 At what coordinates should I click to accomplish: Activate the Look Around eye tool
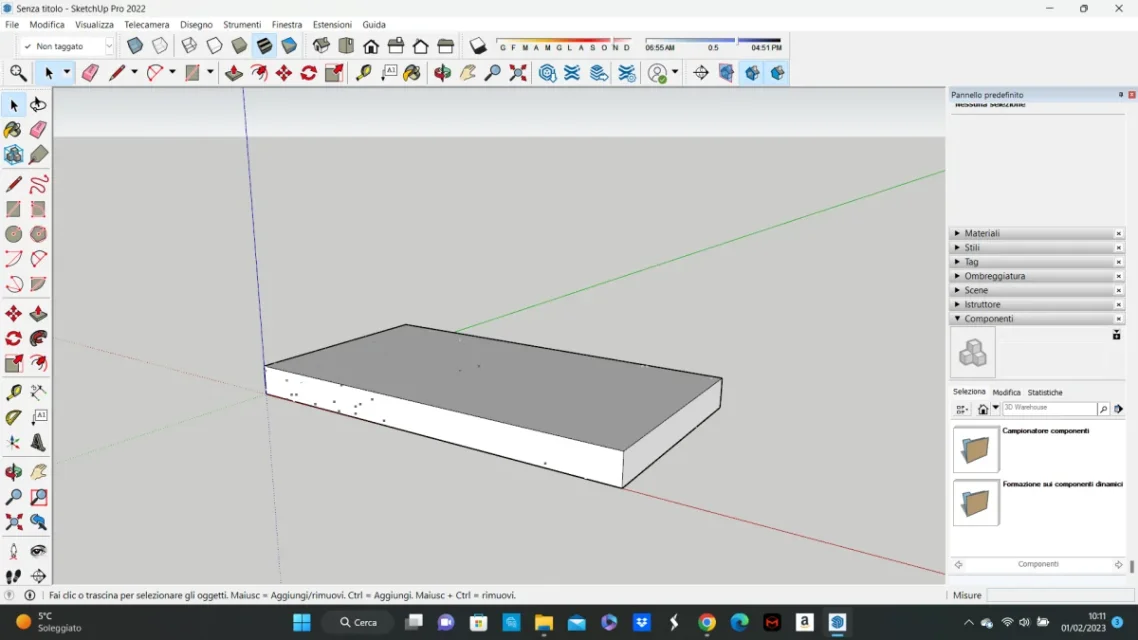[38, 551]
